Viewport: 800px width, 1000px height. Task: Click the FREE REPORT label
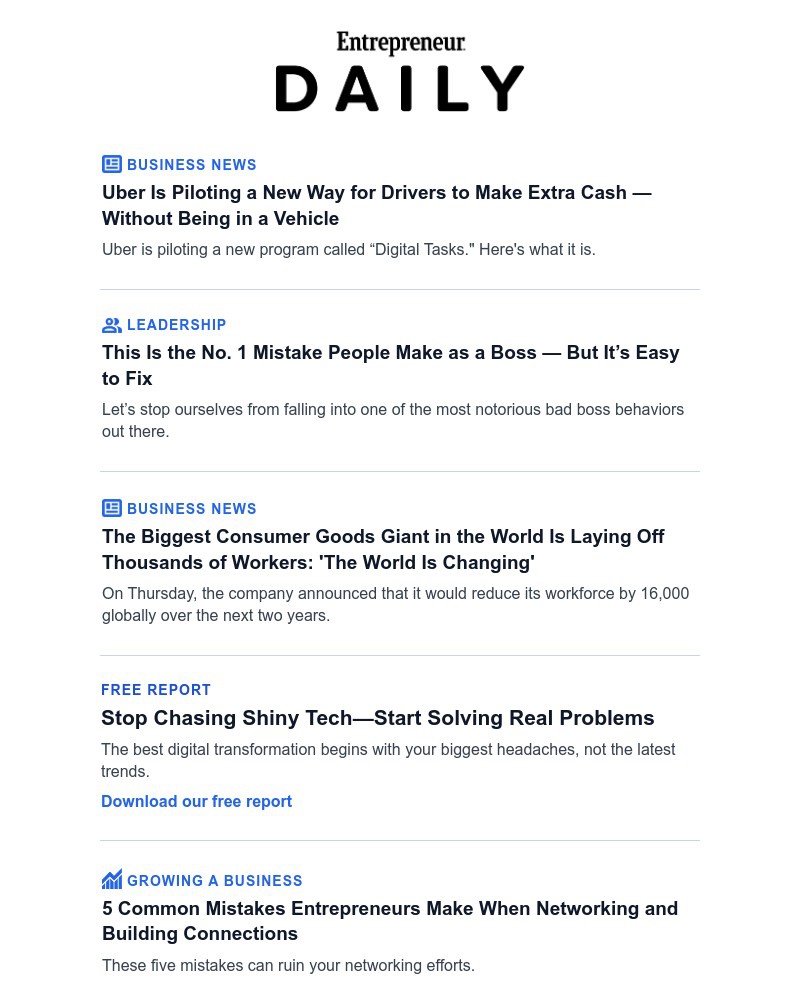(x=156, y=690)
